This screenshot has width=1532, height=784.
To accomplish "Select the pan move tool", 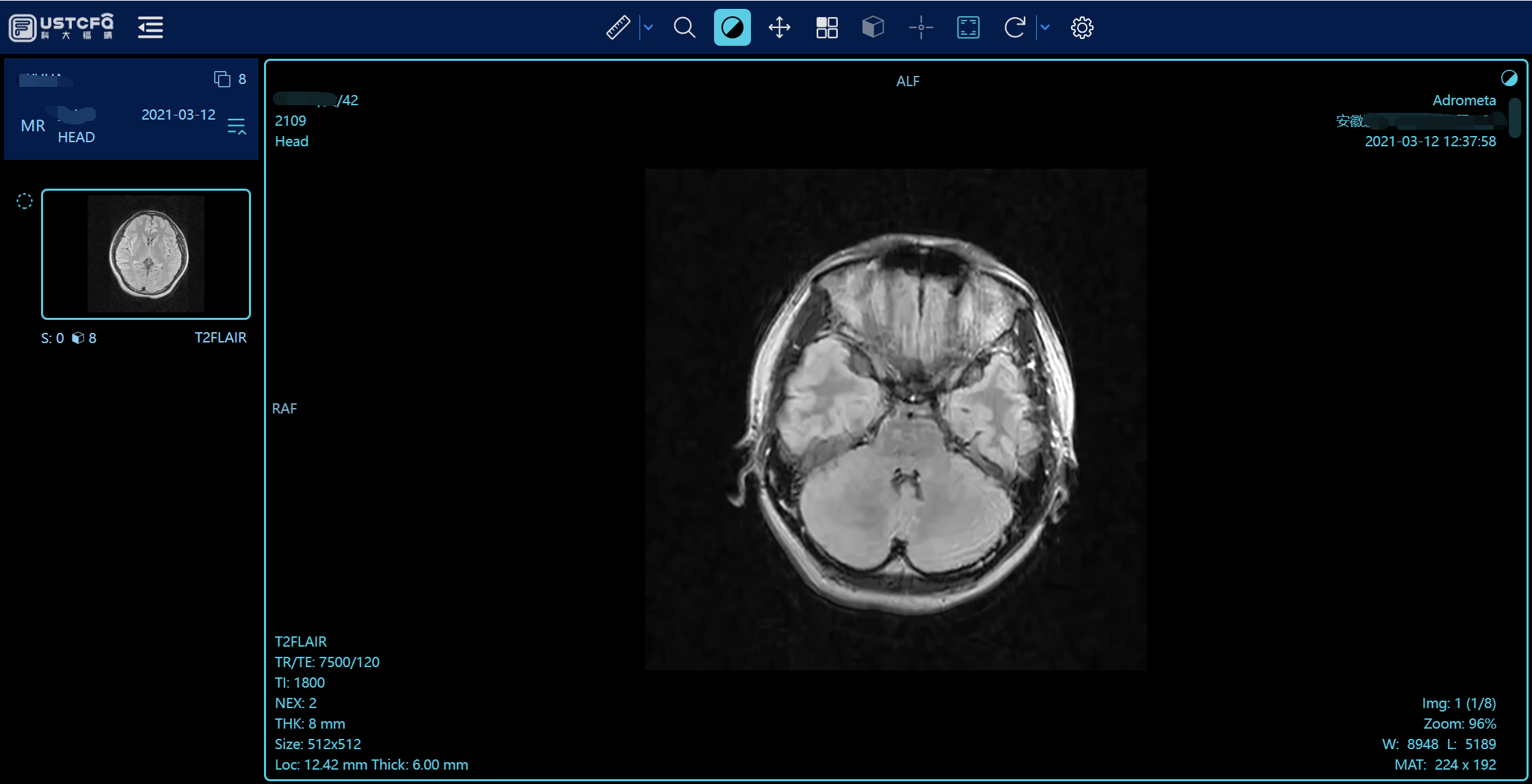I will [x=779, y=27].
